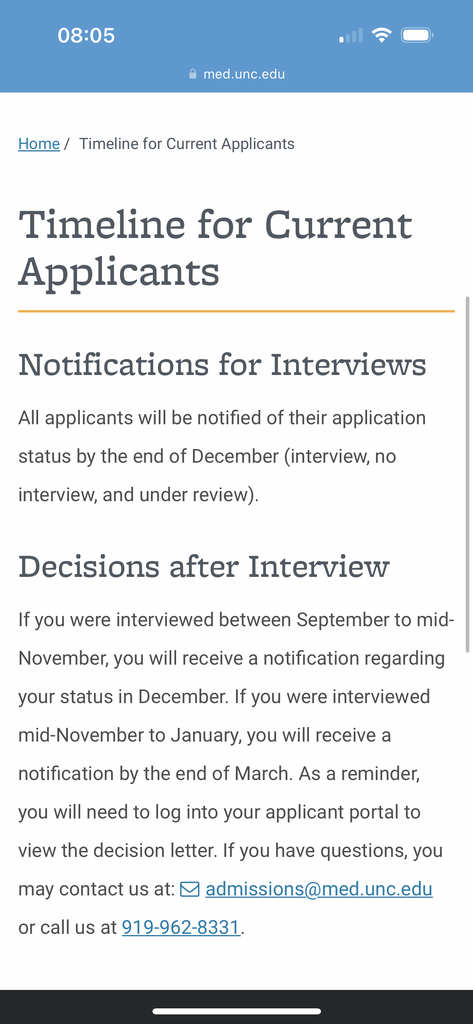Tap the padlock icon beside med.unc.edu

[193, 74]
